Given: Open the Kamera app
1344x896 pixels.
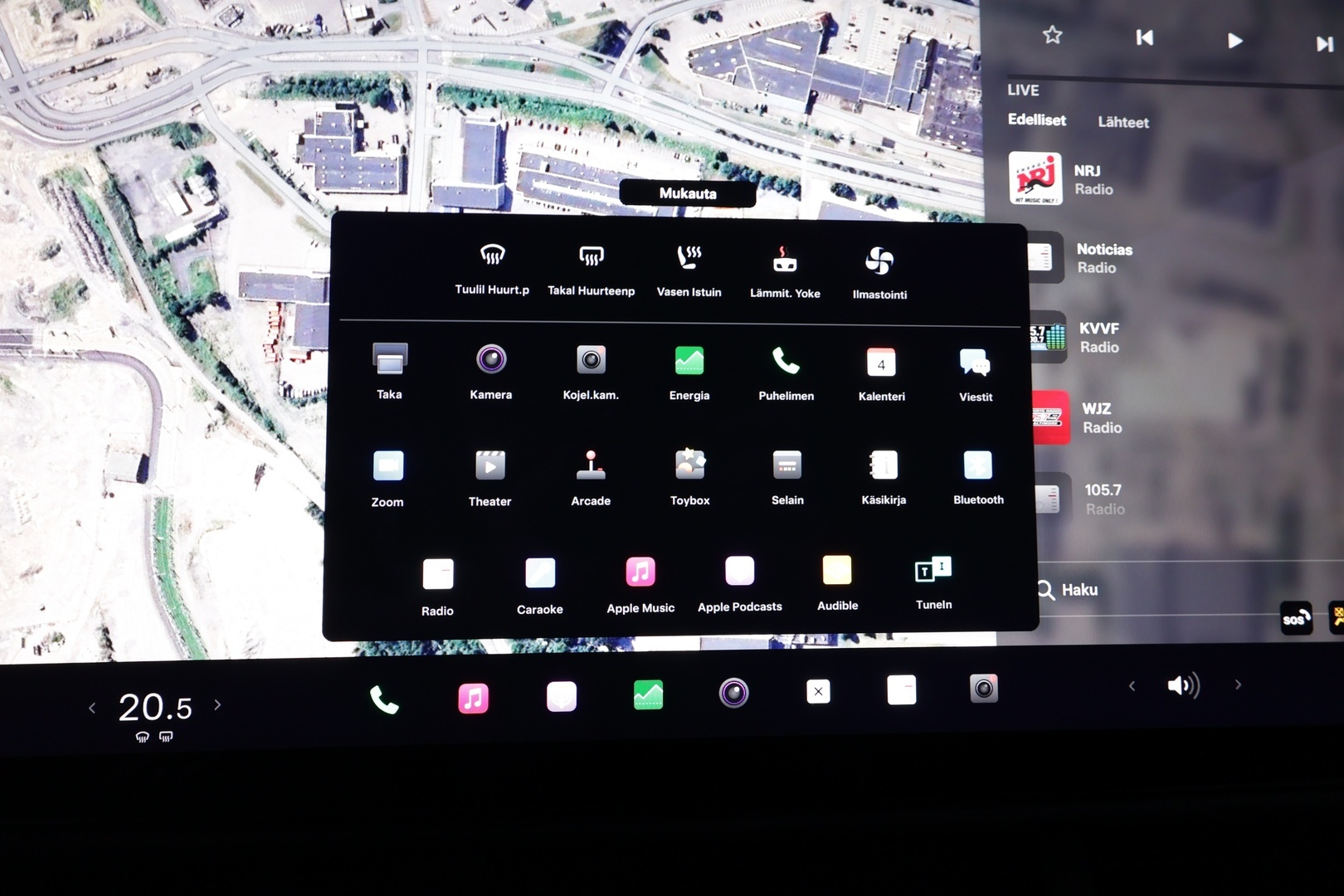Looking at the screenshot, I should tap(491, 370).
